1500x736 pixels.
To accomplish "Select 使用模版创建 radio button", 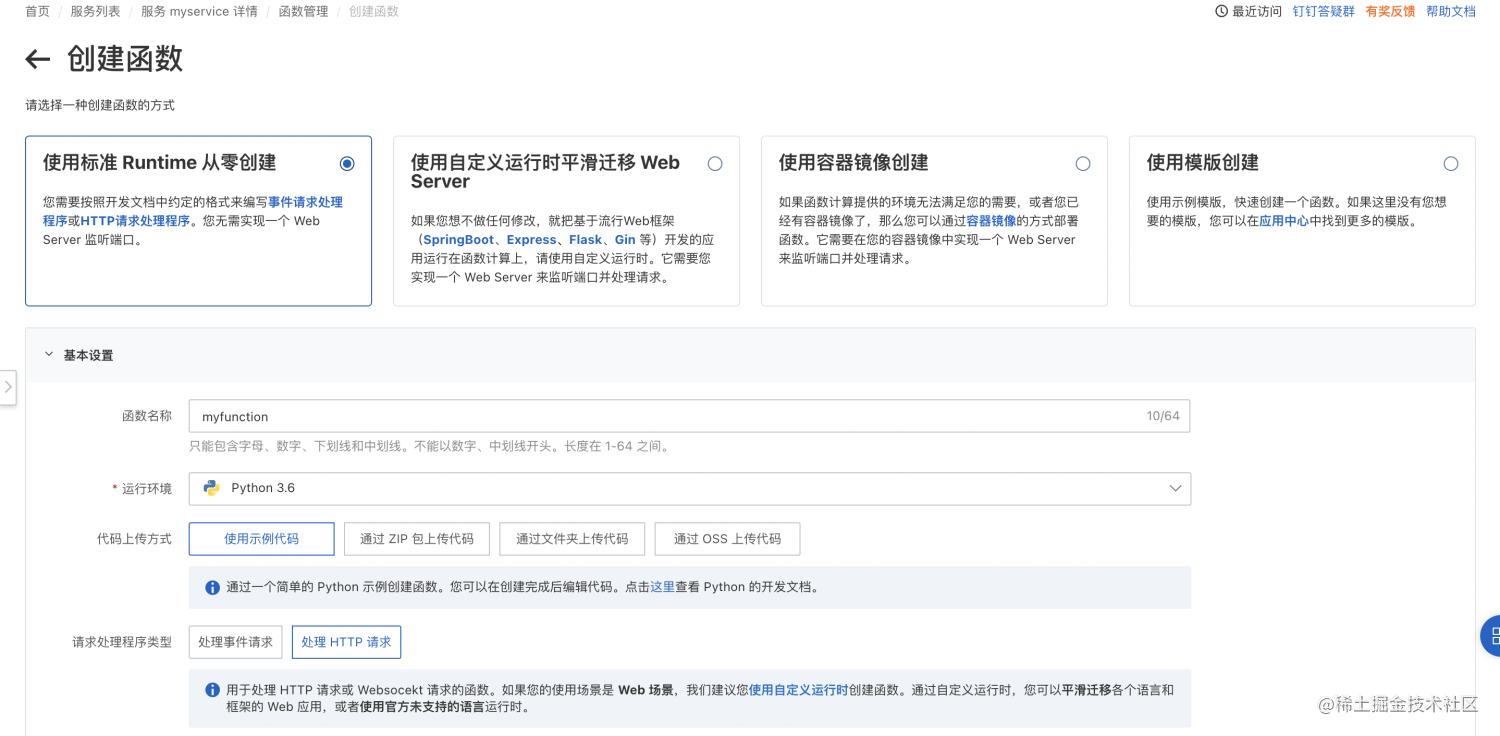I will (x=1451, y=164).
